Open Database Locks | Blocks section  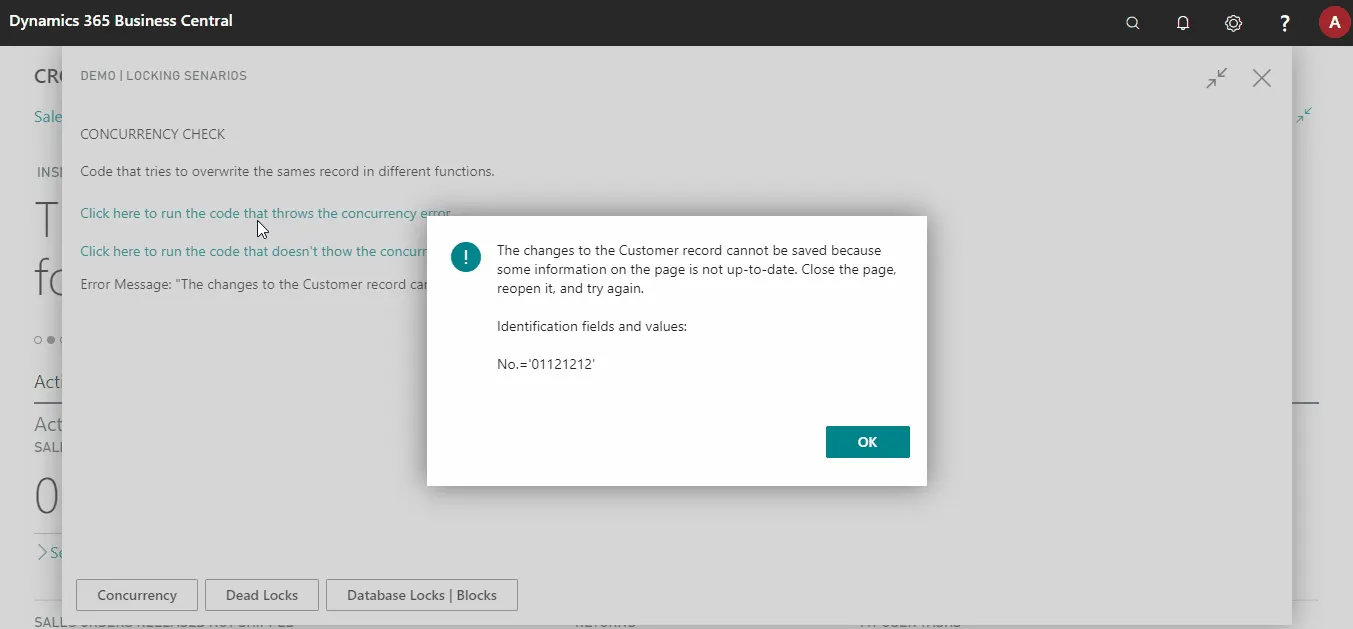(x=422, y=595)
